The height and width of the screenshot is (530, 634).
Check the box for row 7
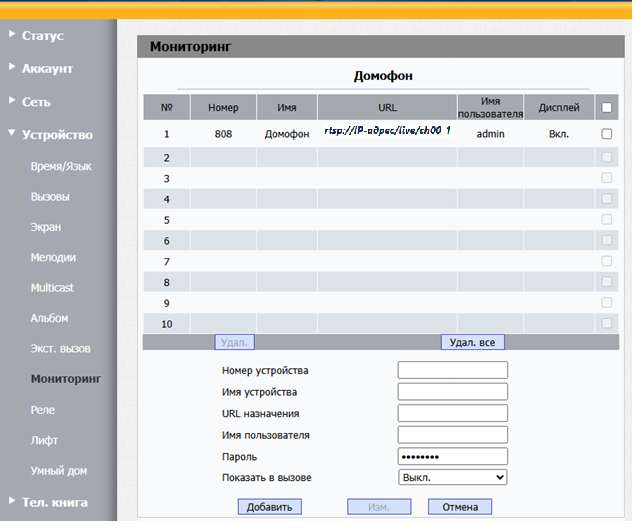point(607,261)
